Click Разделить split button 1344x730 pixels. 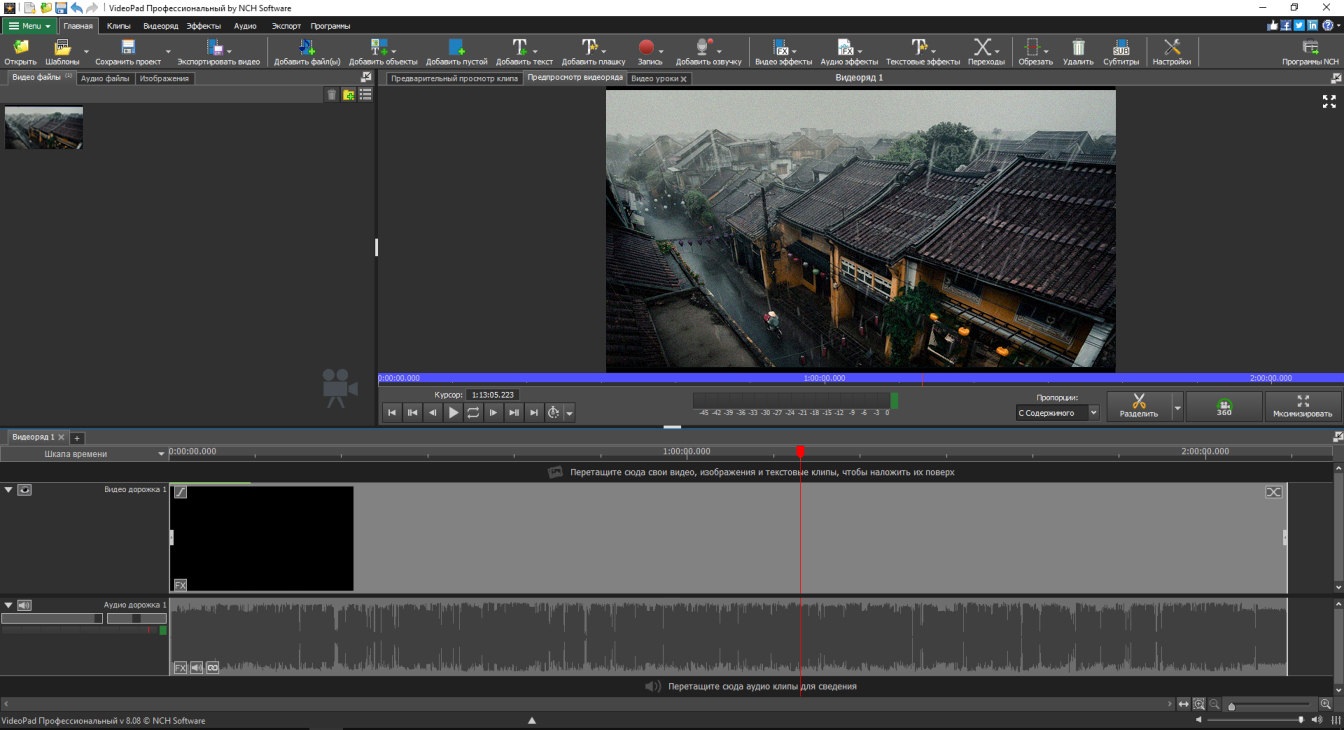(x=1139, y=407)
